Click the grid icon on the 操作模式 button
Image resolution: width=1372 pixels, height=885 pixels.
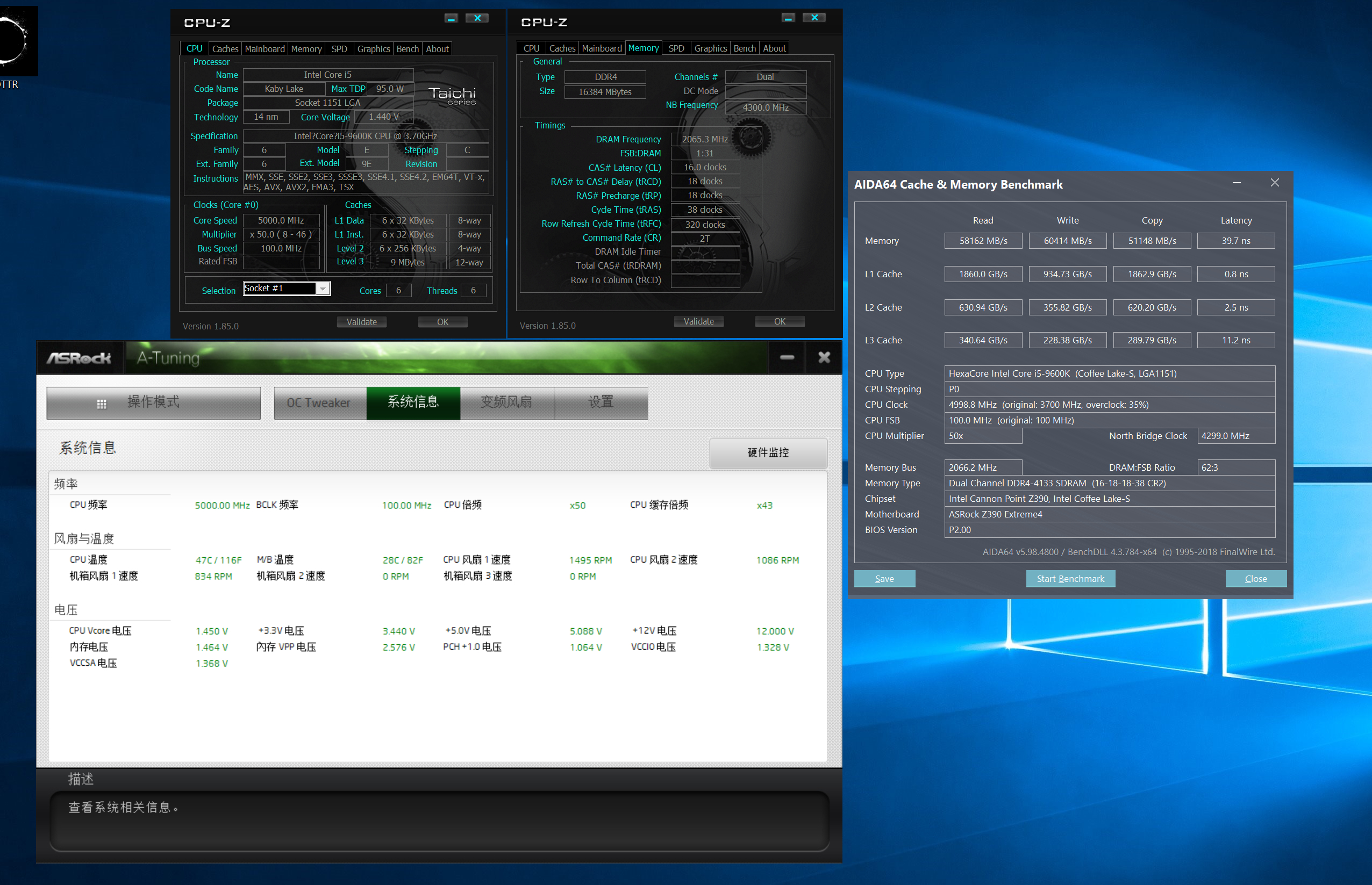(102, 404)
